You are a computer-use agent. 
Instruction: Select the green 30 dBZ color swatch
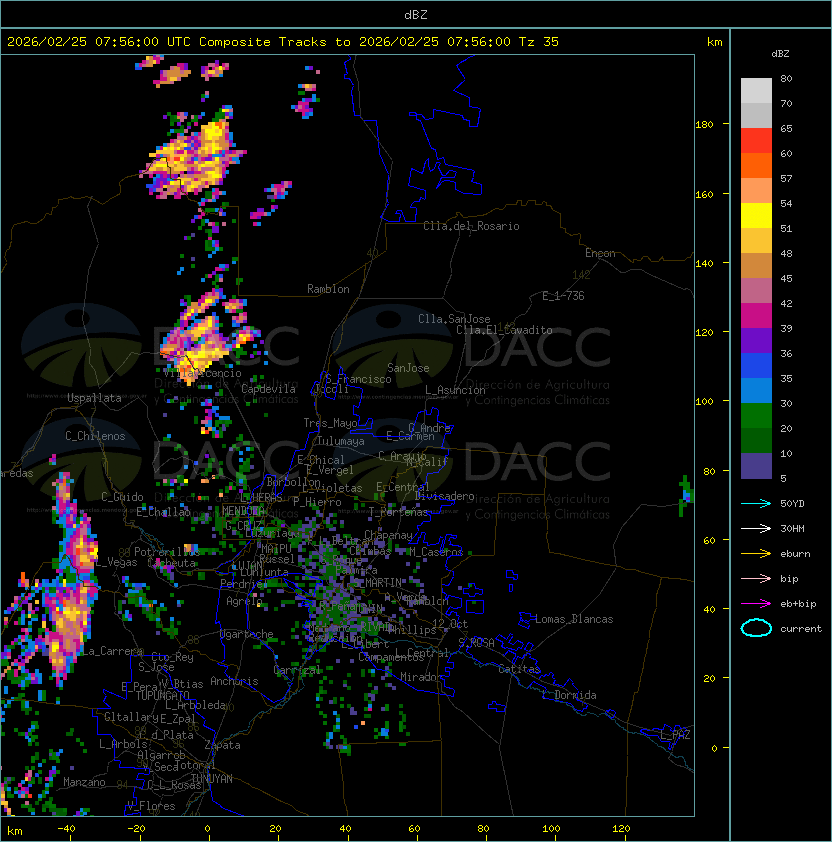pos(756,416)
